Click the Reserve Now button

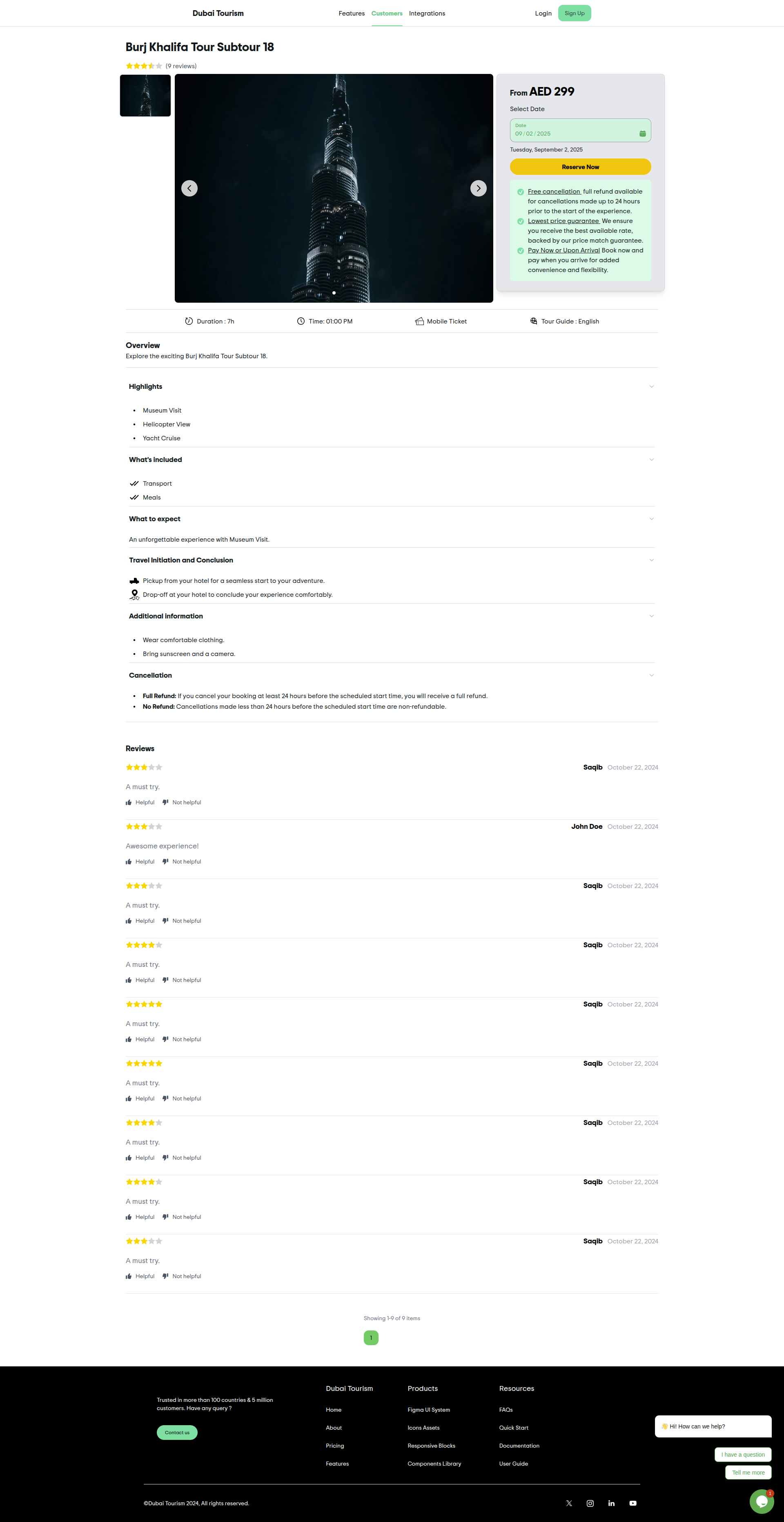point(580,167)
